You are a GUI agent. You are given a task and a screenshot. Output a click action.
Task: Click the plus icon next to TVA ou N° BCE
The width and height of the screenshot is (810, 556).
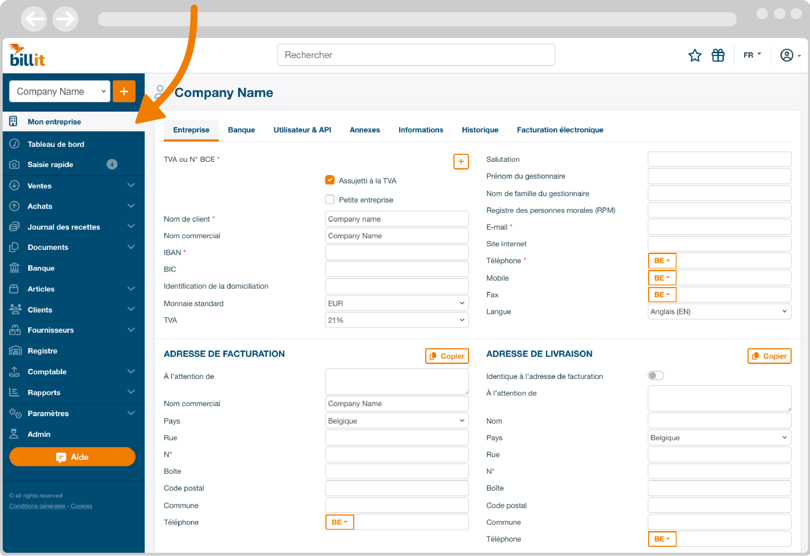click(x=461, y=161)
